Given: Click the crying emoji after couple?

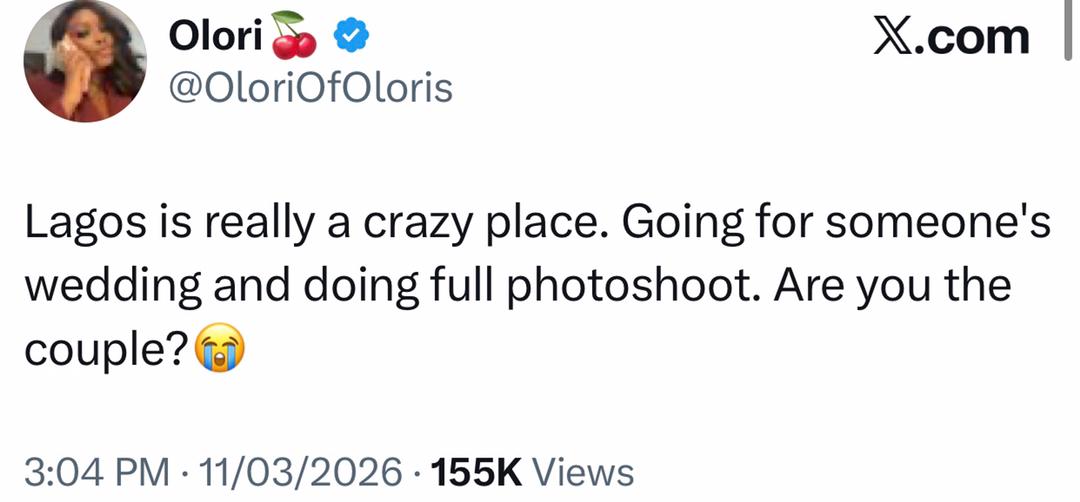Looking at the screenshot, I should coord(218,347).
